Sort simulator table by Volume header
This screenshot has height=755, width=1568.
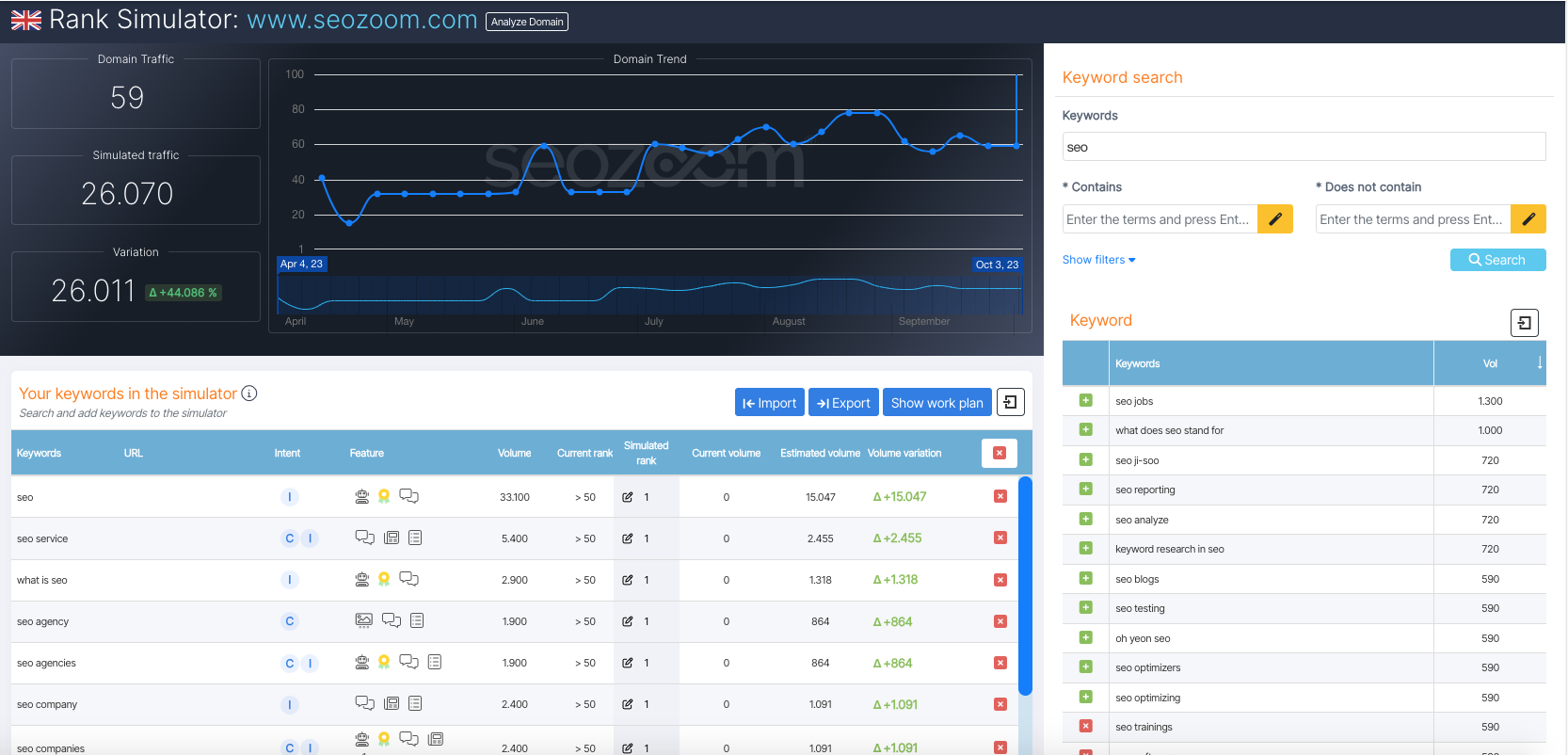click(x=514, y=453)
